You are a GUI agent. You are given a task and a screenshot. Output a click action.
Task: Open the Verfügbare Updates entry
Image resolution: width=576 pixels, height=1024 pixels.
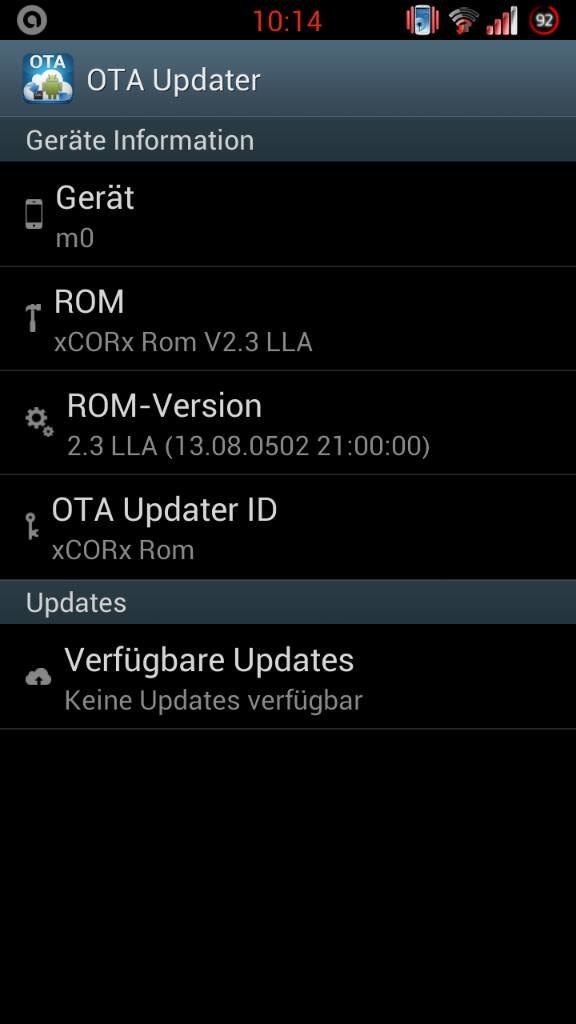288,677
